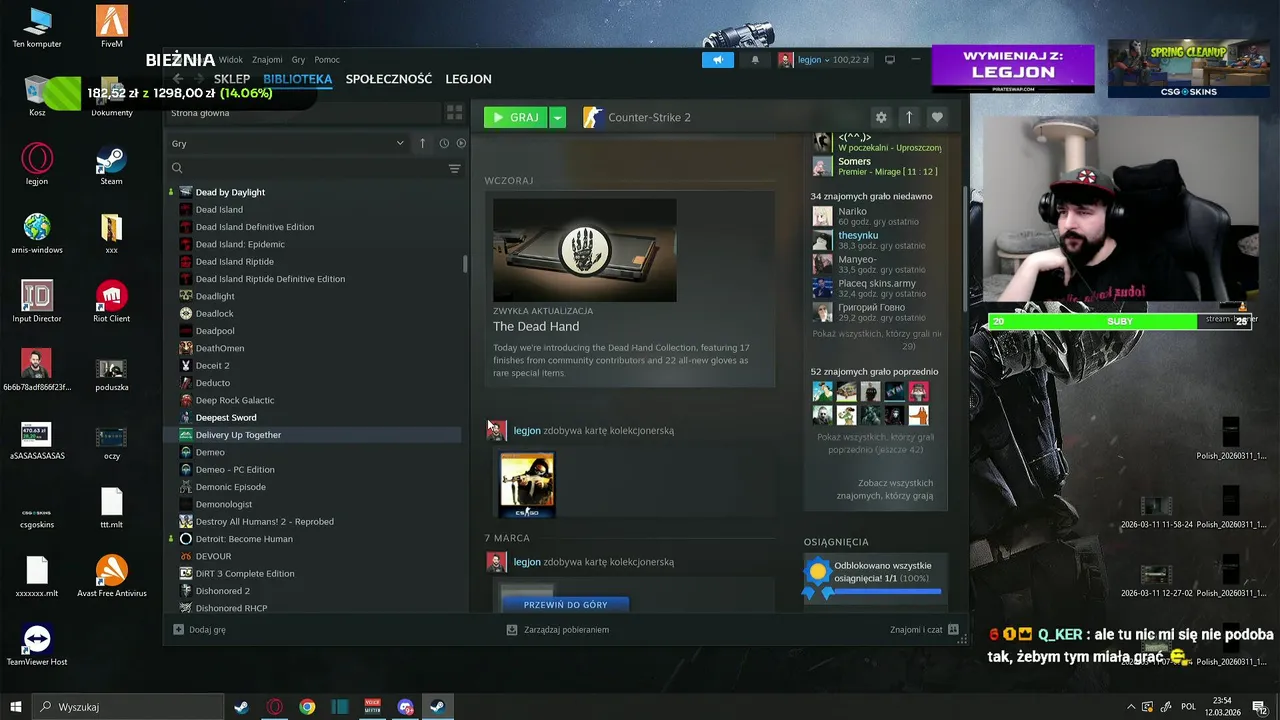This screenshot has width=1280, height=720.
Task: Click the download manager icon at the bottom
Action: click(512, 630)
